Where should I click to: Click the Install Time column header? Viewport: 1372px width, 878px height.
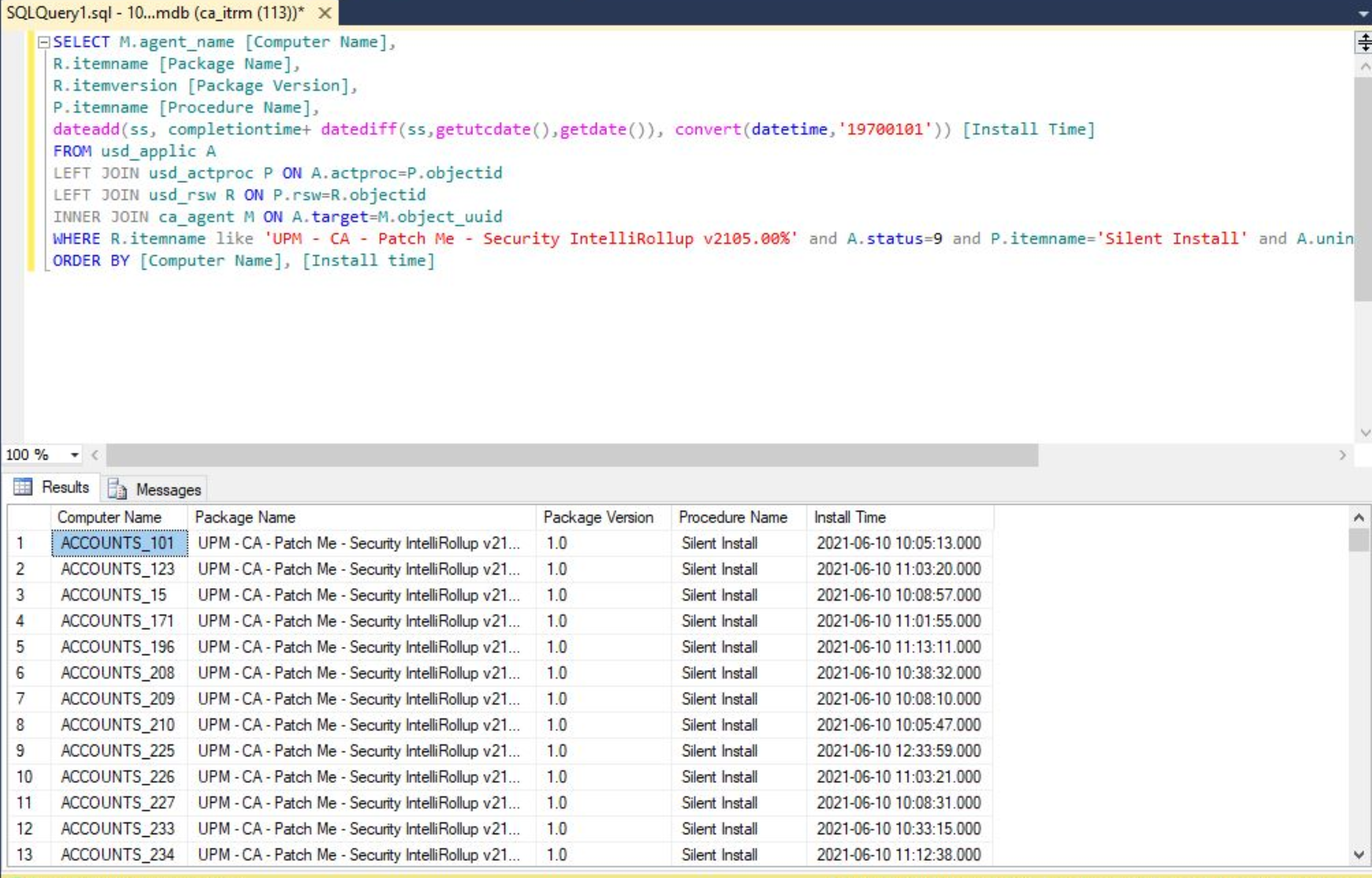pyautogui.click(x=850, y=517)
